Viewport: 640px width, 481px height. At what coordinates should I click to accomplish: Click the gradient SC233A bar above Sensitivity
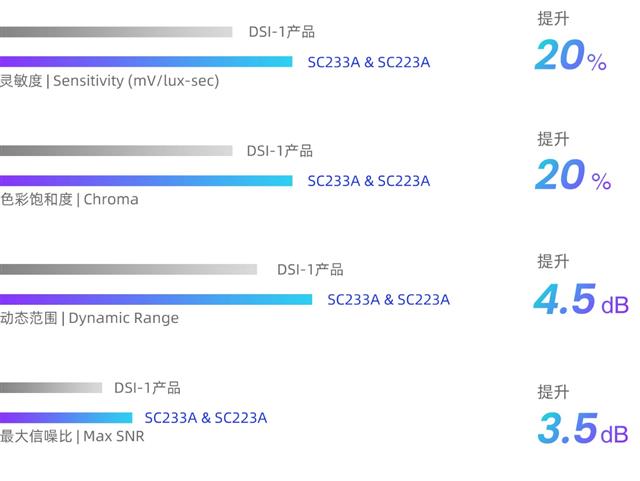click(x=146, y=62)
